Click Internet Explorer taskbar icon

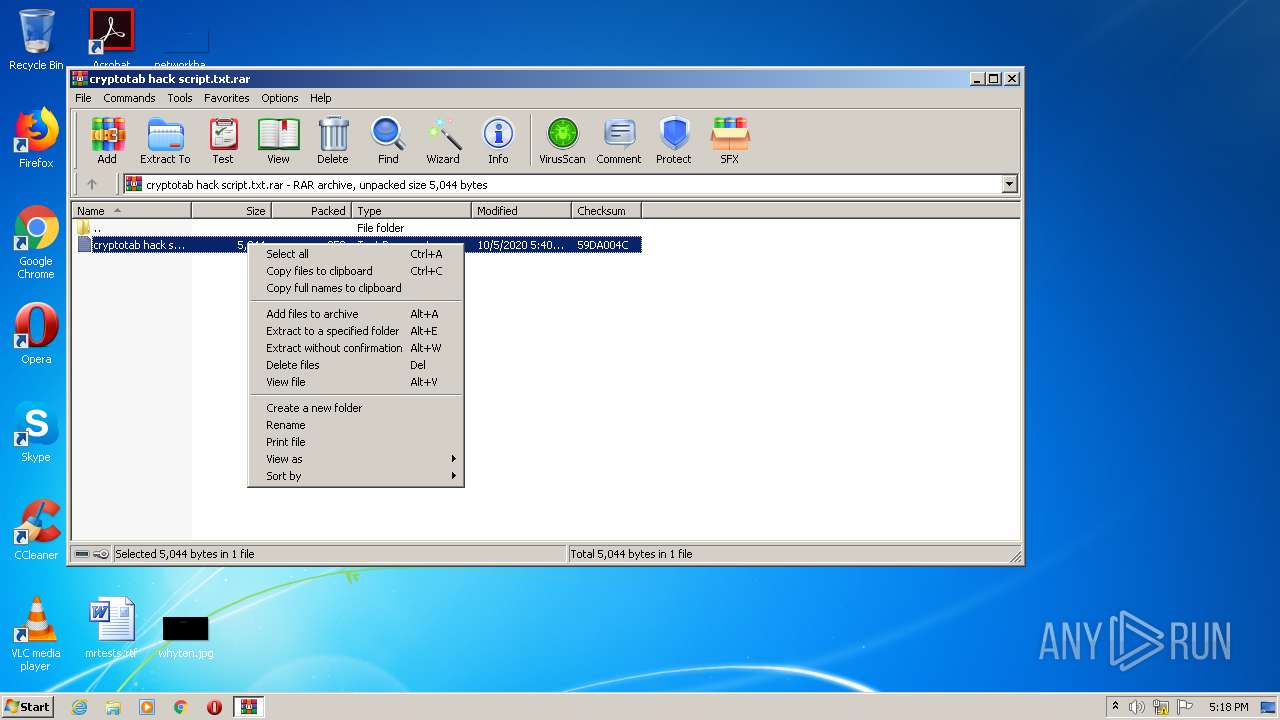tap(79, 707)
